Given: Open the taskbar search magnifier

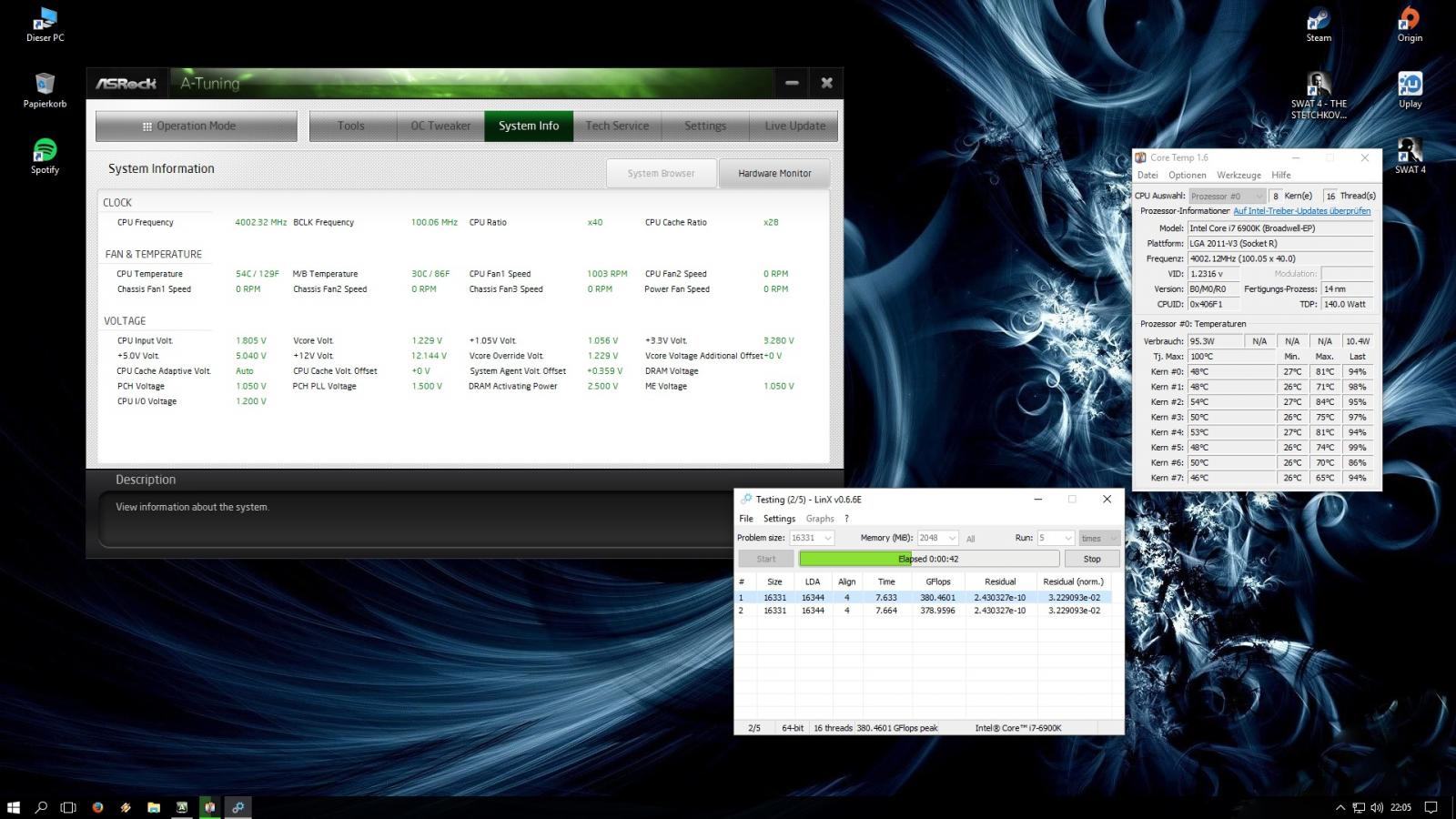Looking at the screenshot, I should (x=41, y=807).
